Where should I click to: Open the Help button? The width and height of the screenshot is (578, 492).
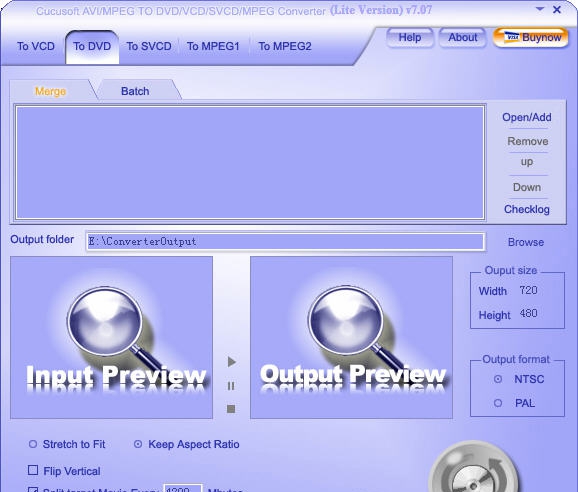[410, 38]
